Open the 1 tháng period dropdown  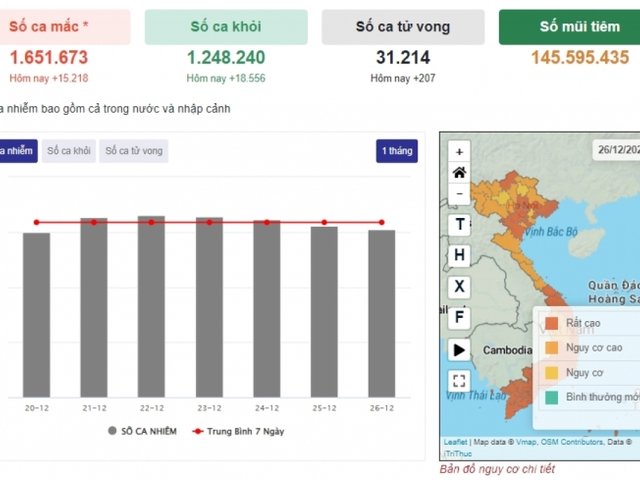(397, 152)
